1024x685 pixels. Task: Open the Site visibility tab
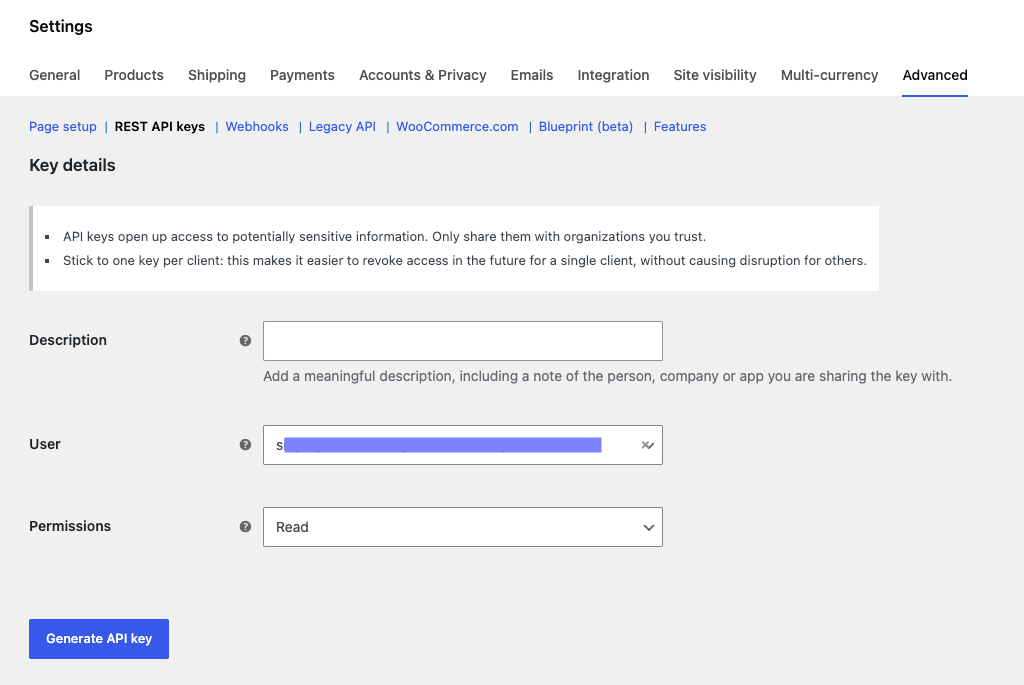715,75
